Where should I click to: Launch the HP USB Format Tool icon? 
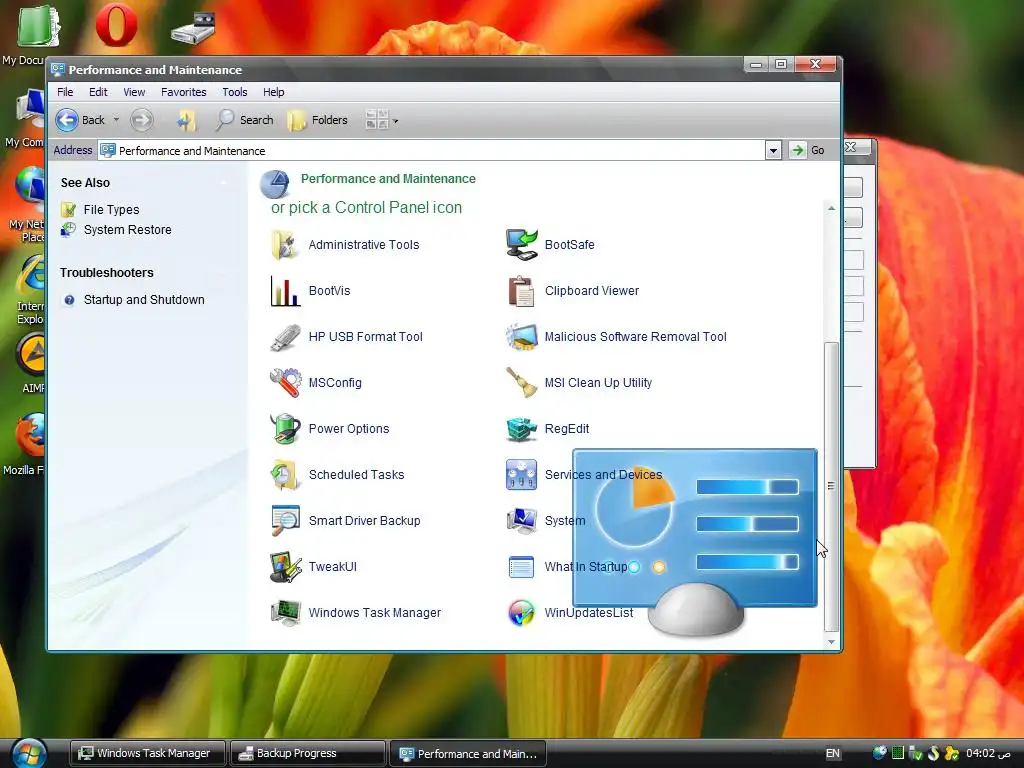point(285,337)
